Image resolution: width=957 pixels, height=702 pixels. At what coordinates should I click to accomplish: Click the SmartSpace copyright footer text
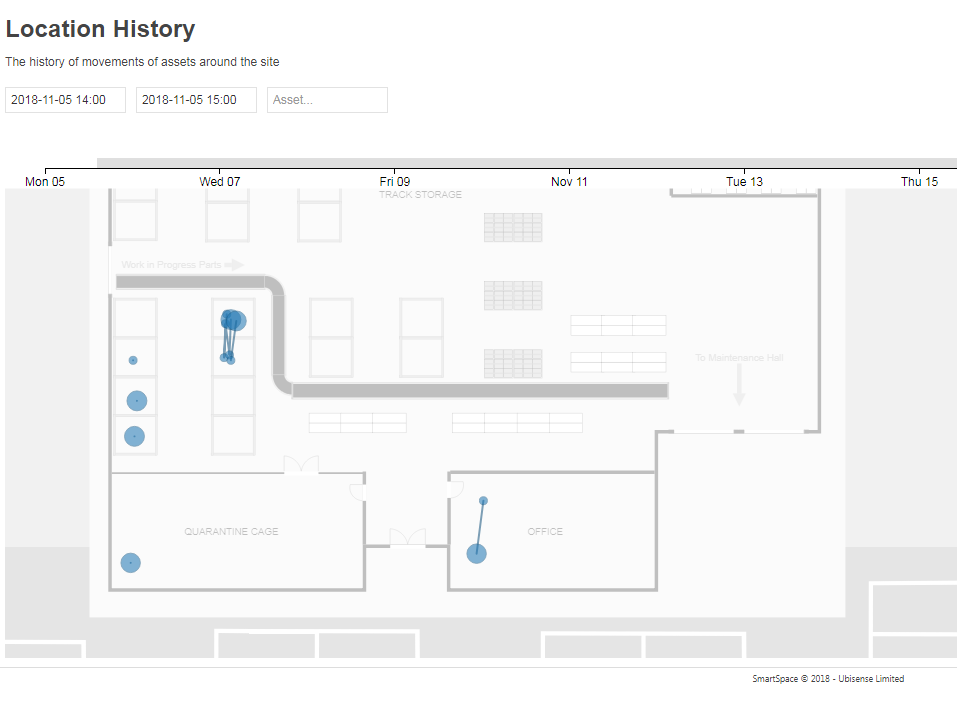(x=828, y=679)
